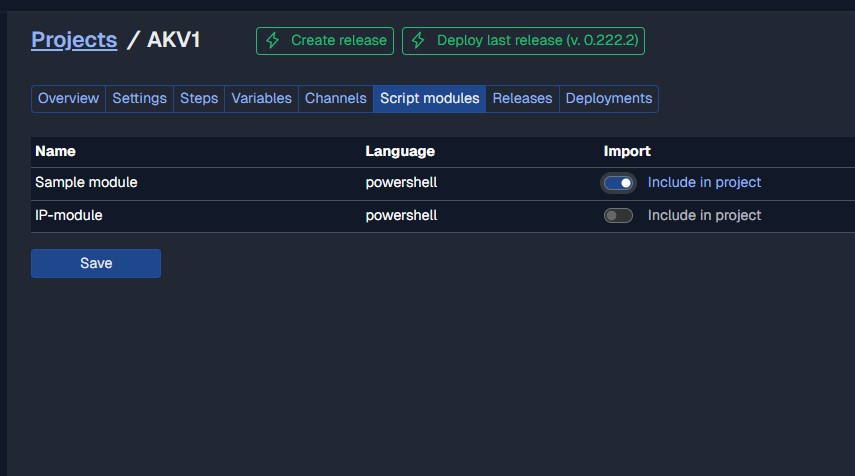This screenshot has width=855, height=476.
Task: Open the Deployments tab
Action: click(x=609, y=99)
